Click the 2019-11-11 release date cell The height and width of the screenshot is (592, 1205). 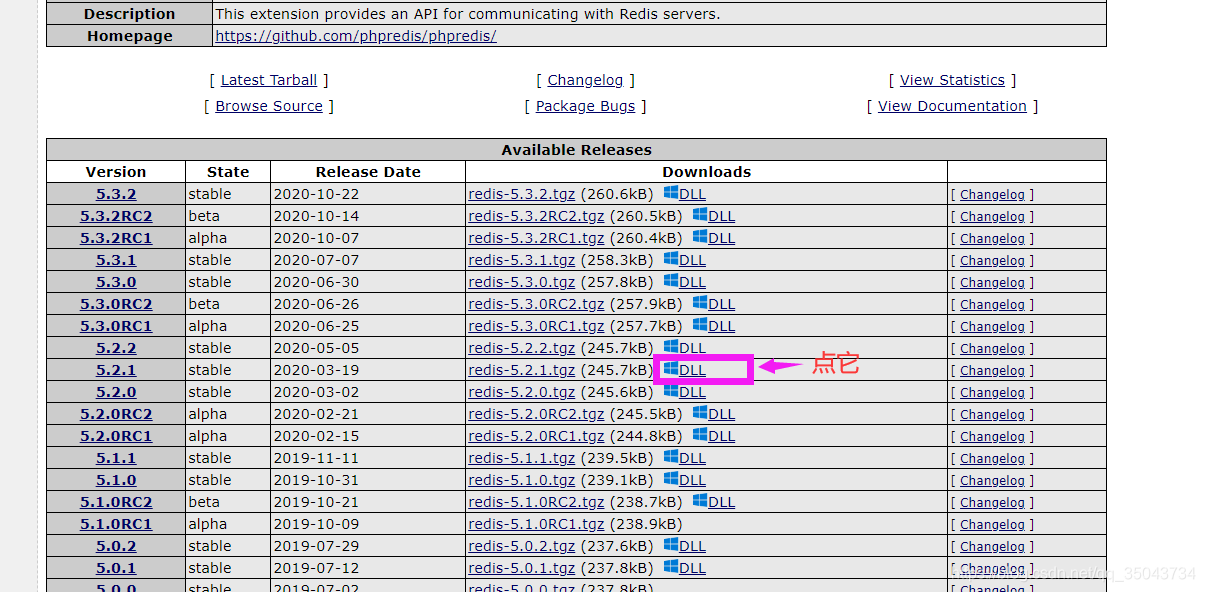368,458
